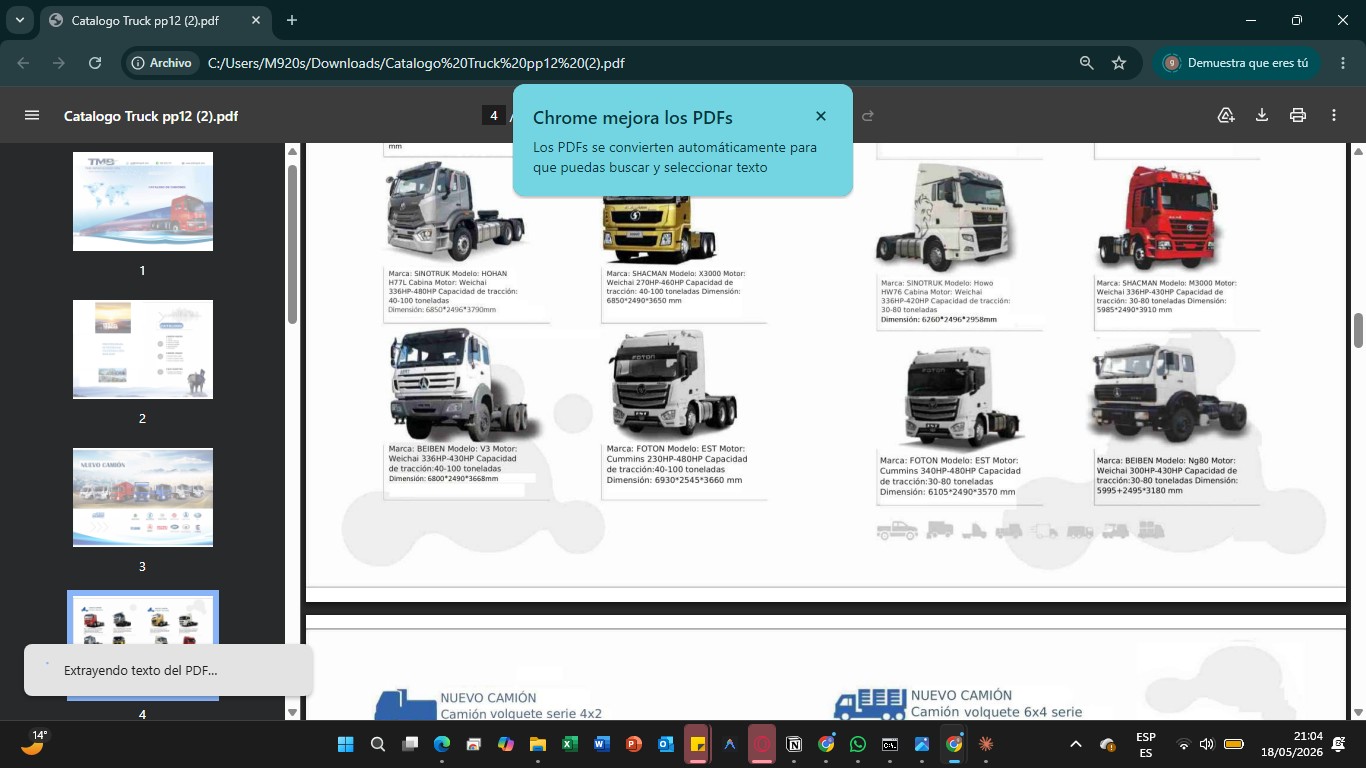Click the thumbnail sidebar scroll-up arrow
This screenshot has height=768, width=1366.
293,151
